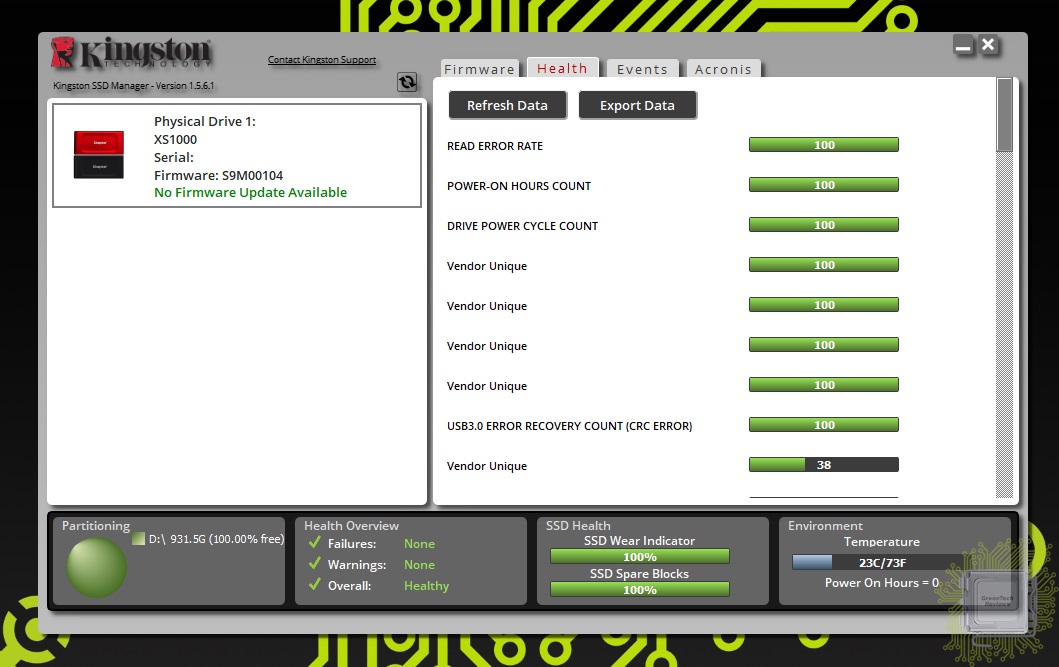
Task: Click the checkmark next to Failures
Action: tap(314, 544)
